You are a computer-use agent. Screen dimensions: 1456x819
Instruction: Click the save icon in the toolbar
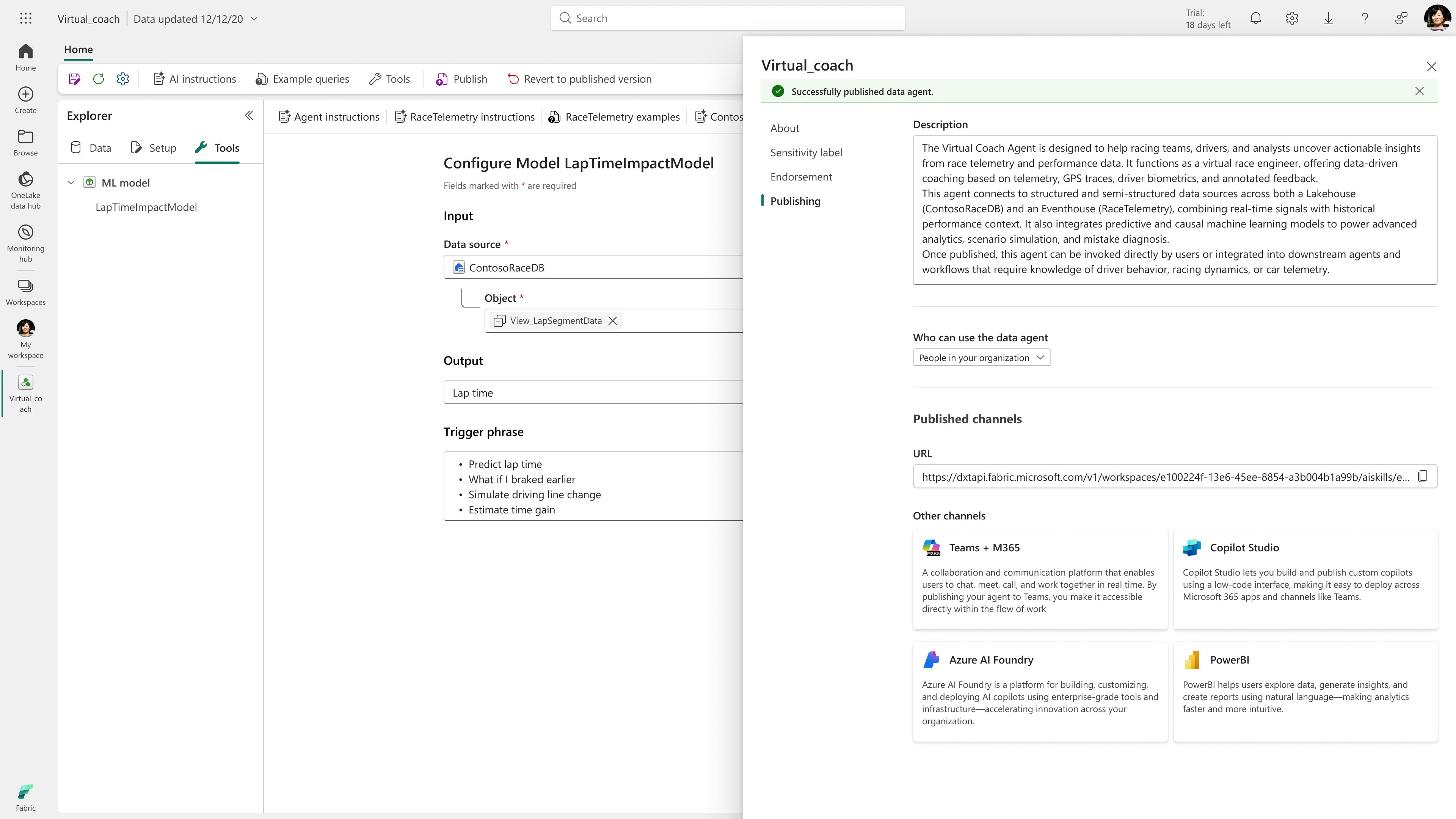(x=74, y=79)
